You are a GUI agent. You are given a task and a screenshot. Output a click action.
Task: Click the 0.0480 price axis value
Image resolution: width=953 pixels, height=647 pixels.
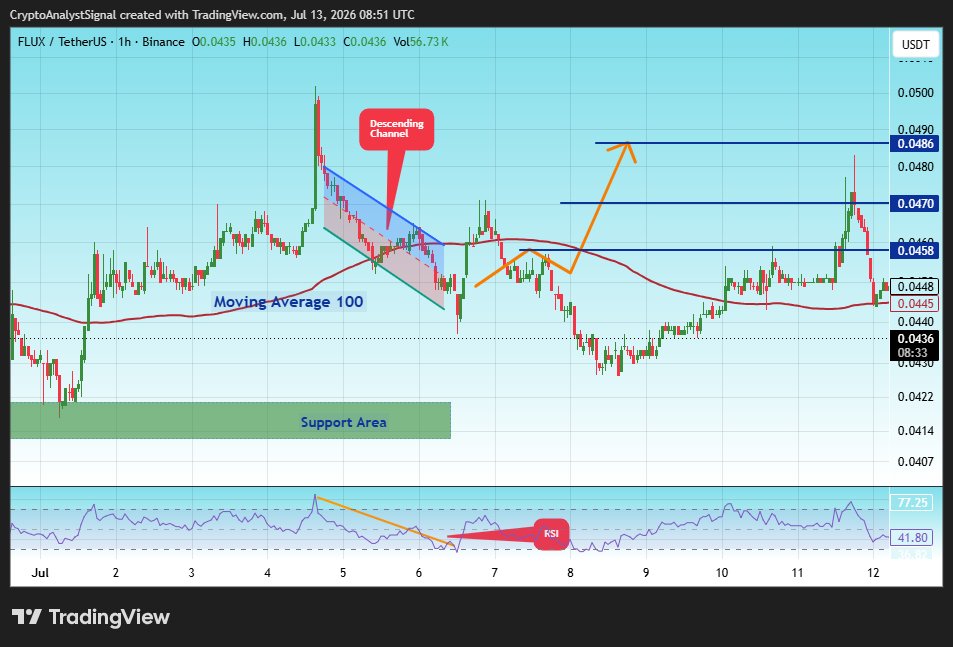[x=915, y=166]
